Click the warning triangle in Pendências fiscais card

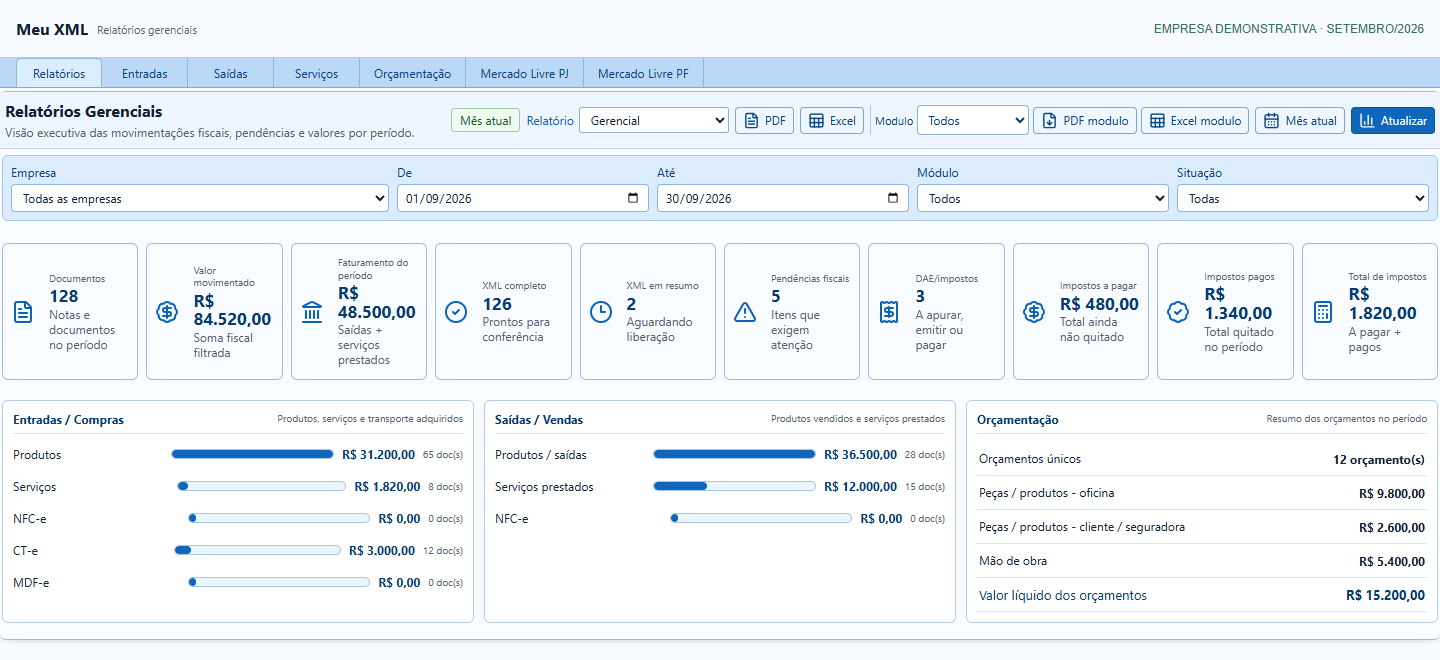pos(745,312)
